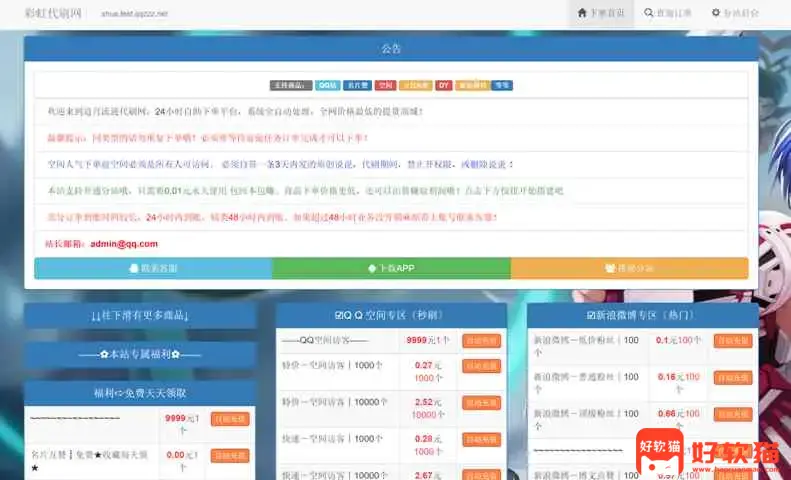Image resolution: width=791 pixels, height=480 pixels.
Task: Open the 新浪微博专区 panel header
Action: 643,316
